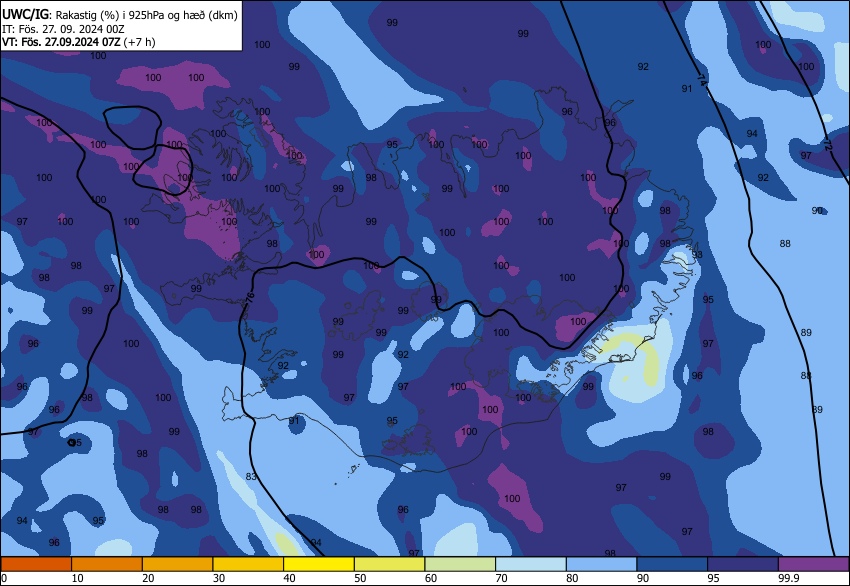Viewport: 850px width, 586px height.
Task: Click the medium blue 90–95 legend swatch
Action: [673, 564]
